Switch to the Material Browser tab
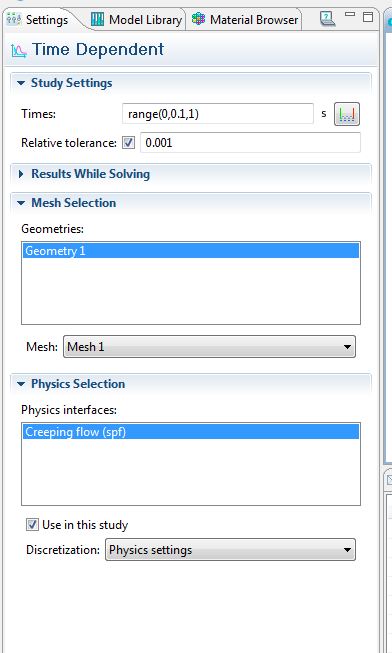The width and height of the screenshot is (392, 653). coord(245,20)
